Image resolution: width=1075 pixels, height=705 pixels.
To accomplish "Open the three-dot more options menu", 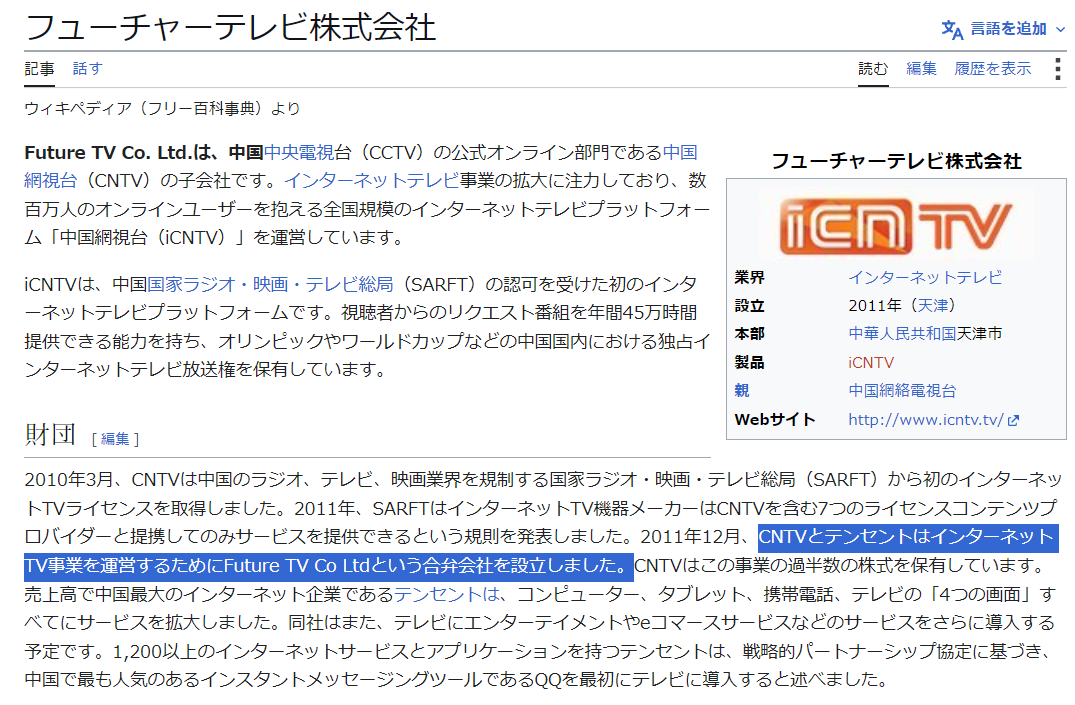I will coord(1058,69).
